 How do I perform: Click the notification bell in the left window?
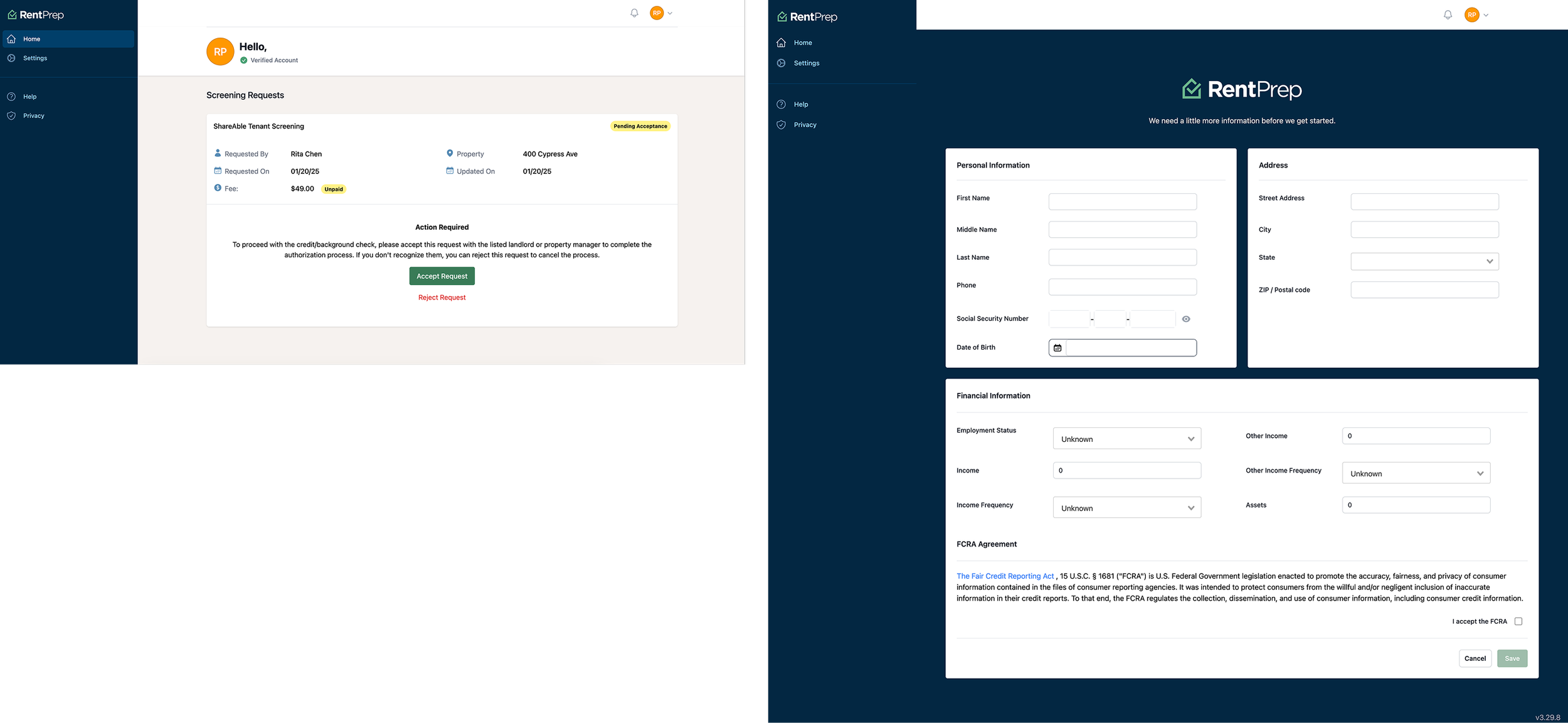[x=634, y=13]
